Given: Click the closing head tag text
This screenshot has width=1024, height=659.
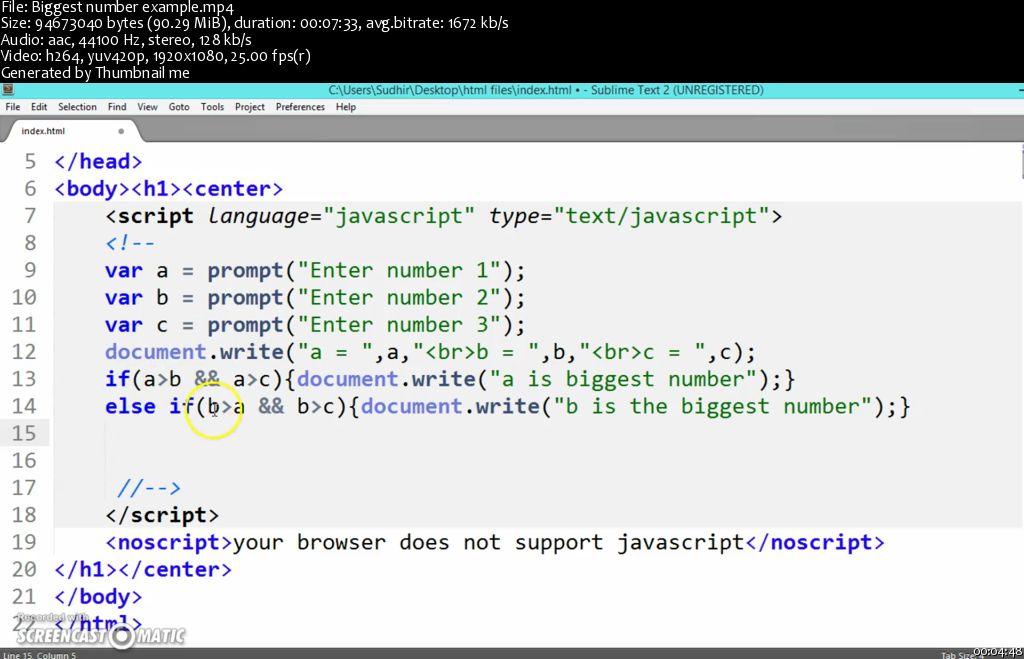Looking at the screenshot, I should point(98,161).
